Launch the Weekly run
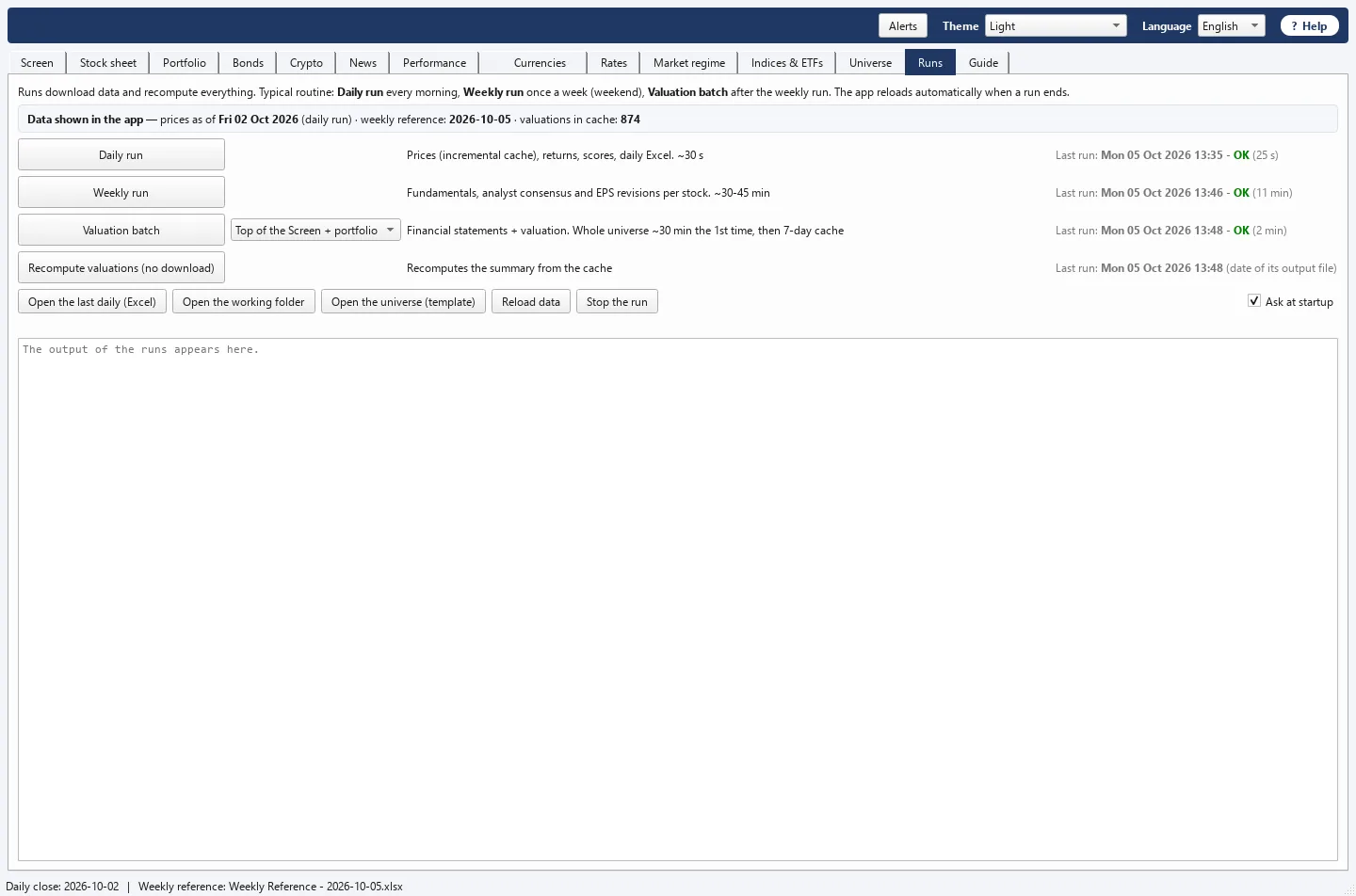Screen dimensions: 1356x896 tap(121, 193)
